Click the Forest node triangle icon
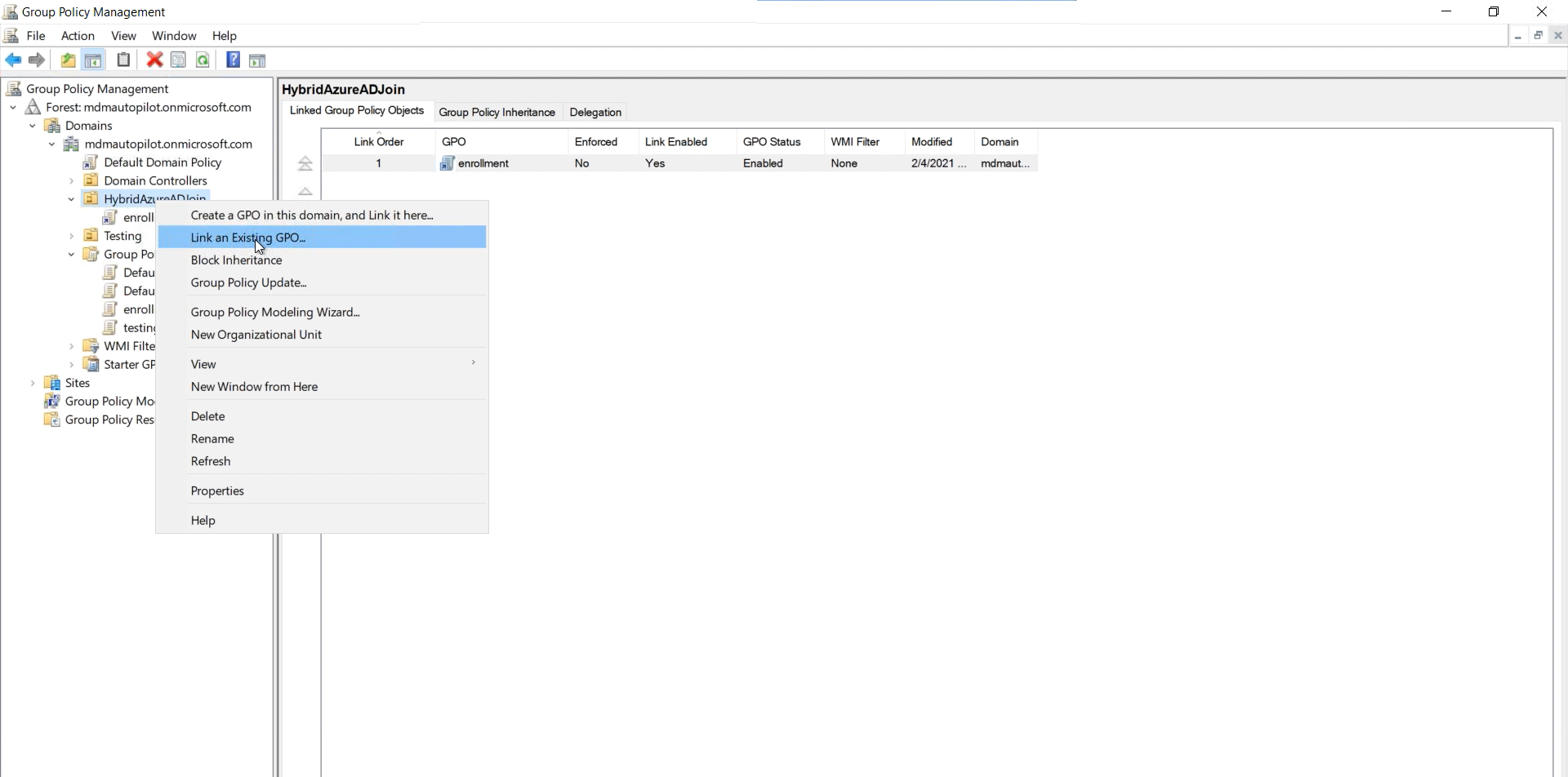 (x=33, y=107)
